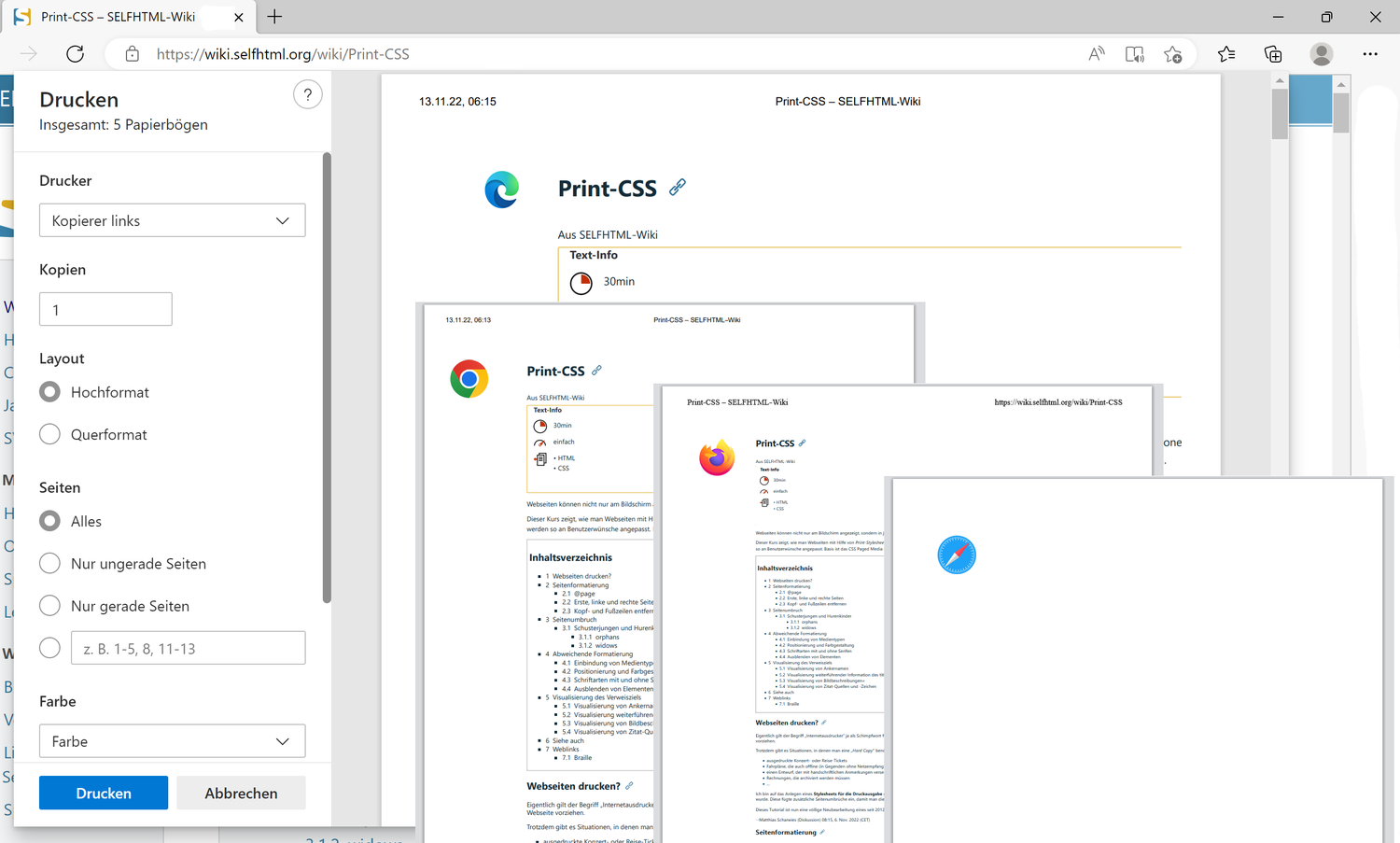Click Inhaltsverzeichnis heading in Chrome preview
The image size is (1400, 843).
[570, 557]
